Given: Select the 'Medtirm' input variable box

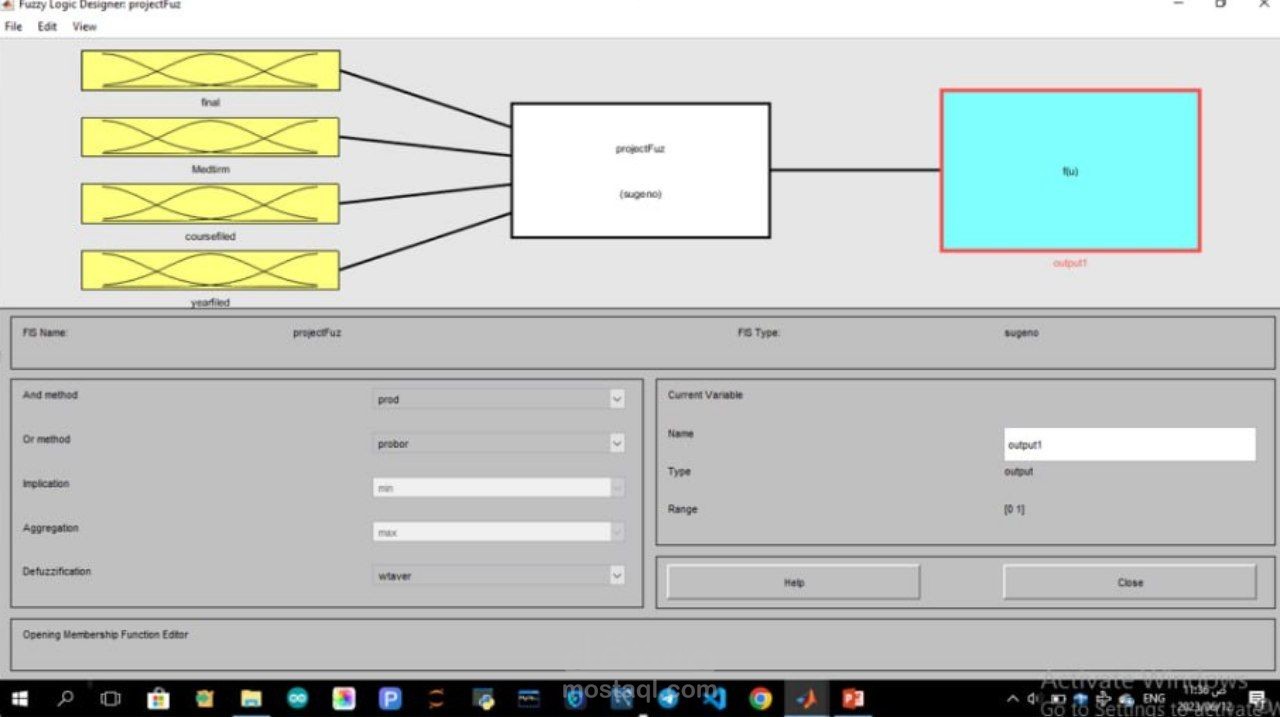Looking at the screenshot, I should (210, 137).
